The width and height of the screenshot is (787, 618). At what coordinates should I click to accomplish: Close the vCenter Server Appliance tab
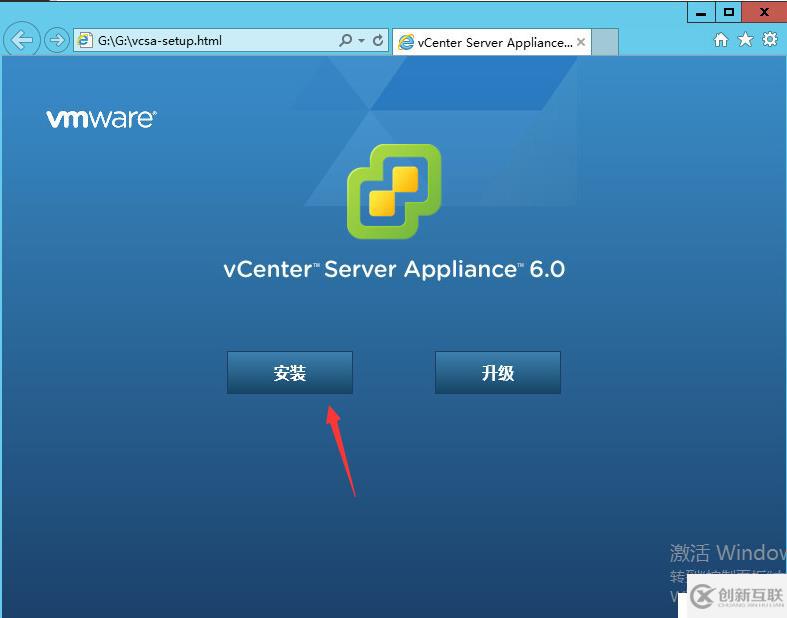581,42
